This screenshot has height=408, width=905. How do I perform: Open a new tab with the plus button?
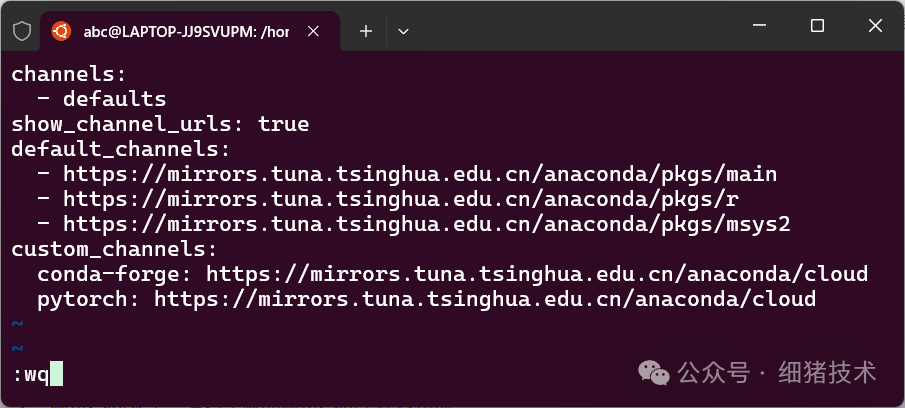coord(366,31)
